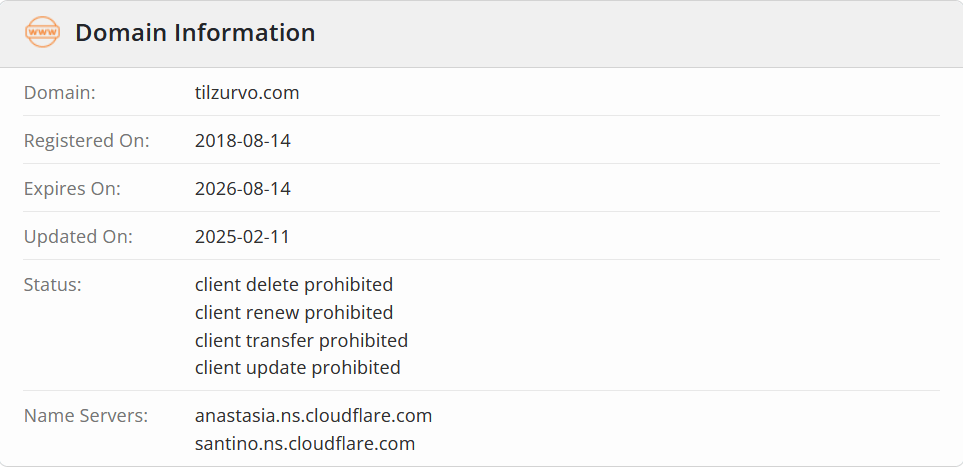Click the Registered On label
963x474 pixels.
[87, 141]
